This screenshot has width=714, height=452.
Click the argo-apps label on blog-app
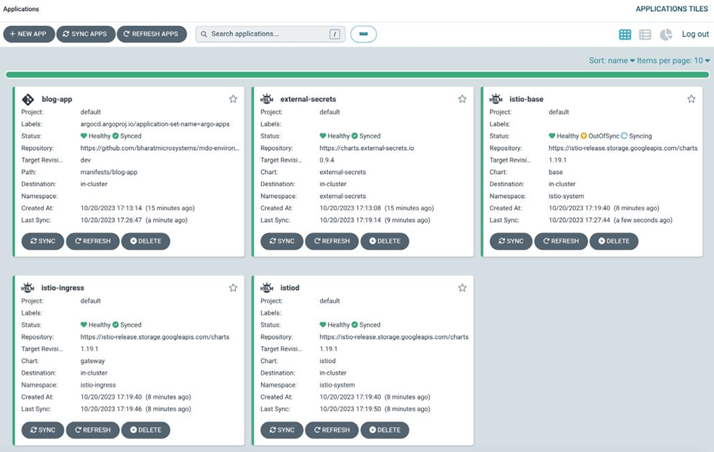pos(155,124)
